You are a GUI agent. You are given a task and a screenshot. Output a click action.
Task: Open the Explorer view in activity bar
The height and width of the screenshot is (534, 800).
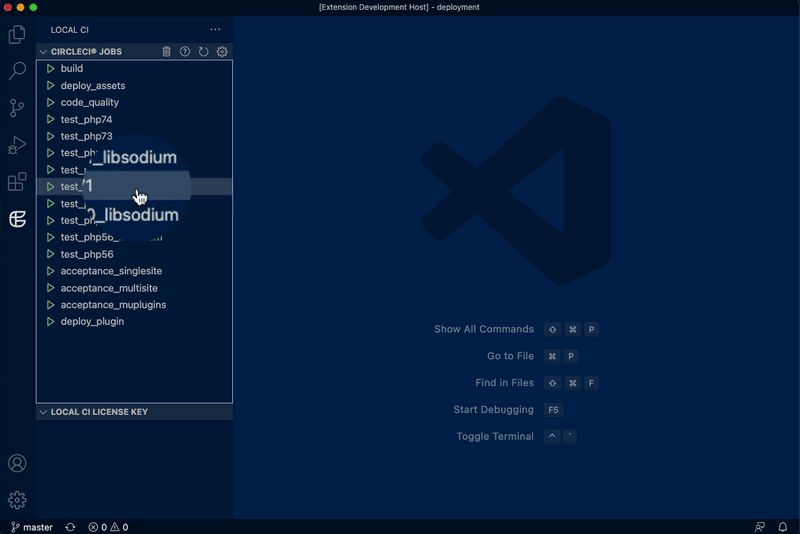click(17, 35)
